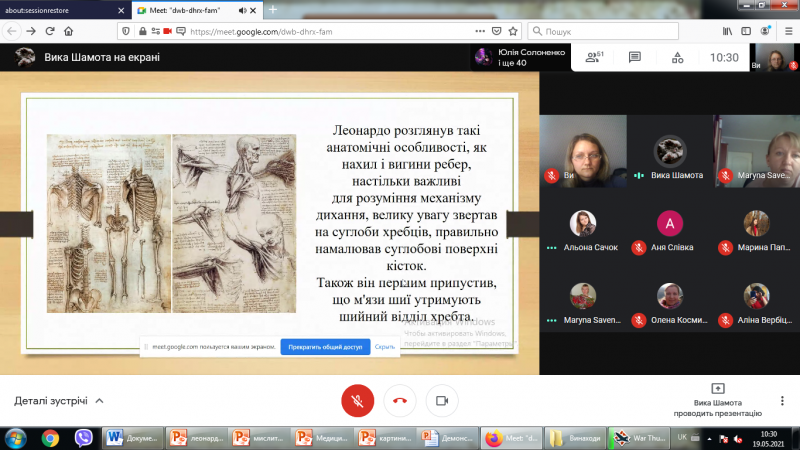The width and height of the screenshot is (800, 450).
Task: Switch to картини... PowerPoint taskbar window
Action: pyautogui.click(x=385, y=438)
